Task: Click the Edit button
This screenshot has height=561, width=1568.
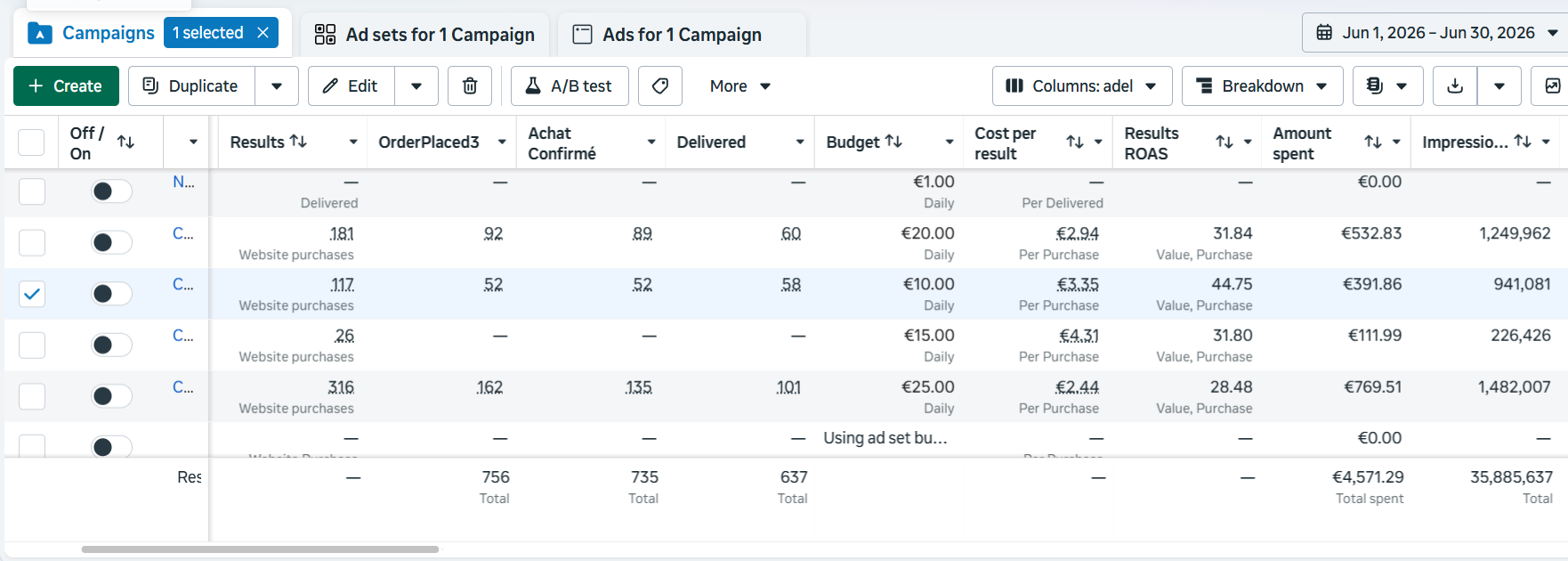Action: pyautogui.click(x=352, y=86)
